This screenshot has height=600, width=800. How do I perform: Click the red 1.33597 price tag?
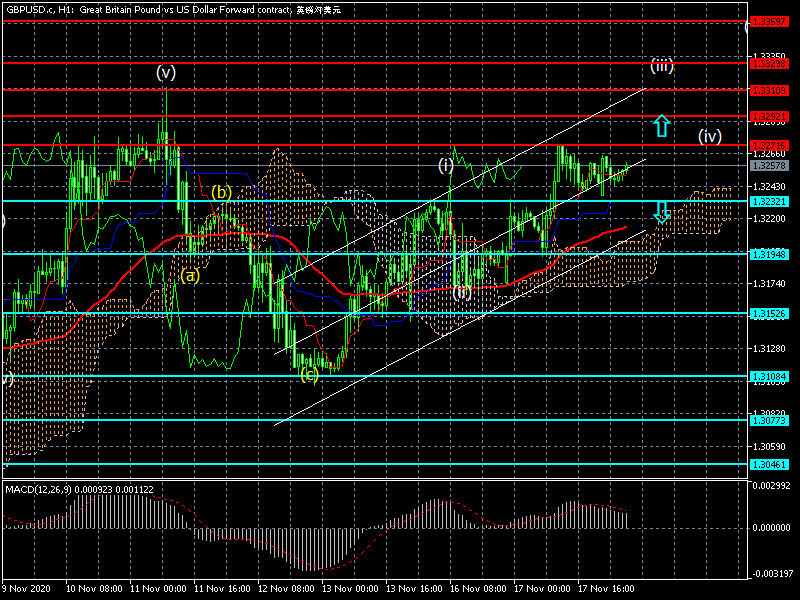click(769, 21)
